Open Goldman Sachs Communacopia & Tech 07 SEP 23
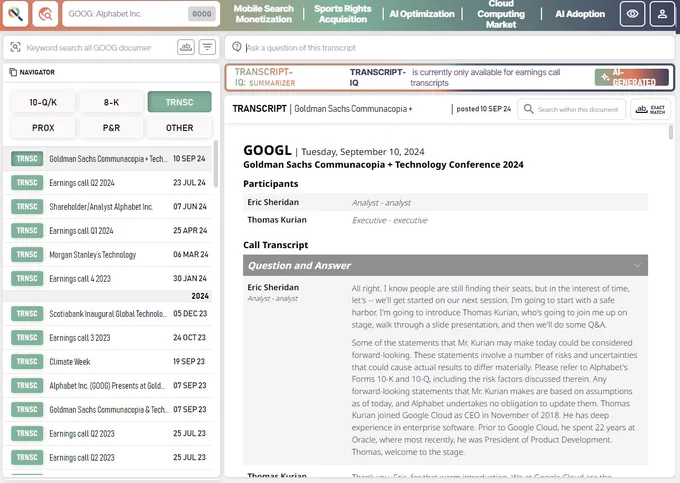Image resolution: width=680 pixels, height=483 pixels. pos(108,409)
